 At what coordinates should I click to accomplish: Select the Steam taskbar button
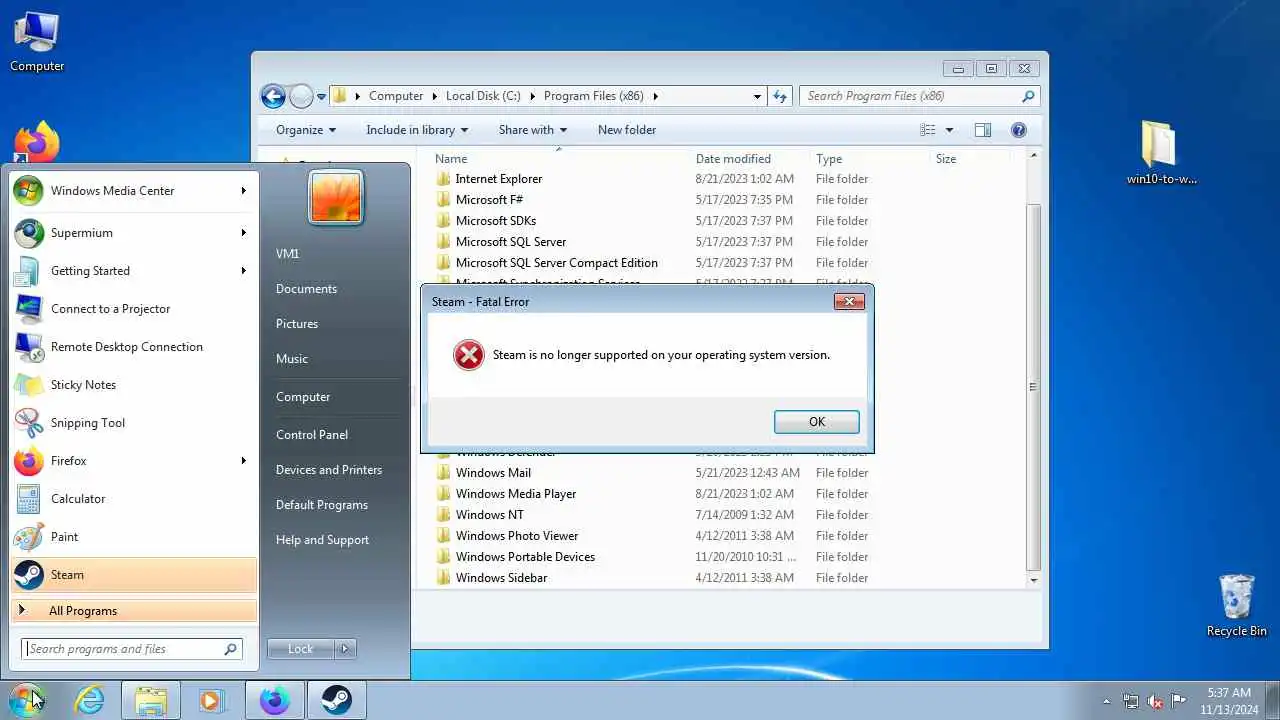336,700
